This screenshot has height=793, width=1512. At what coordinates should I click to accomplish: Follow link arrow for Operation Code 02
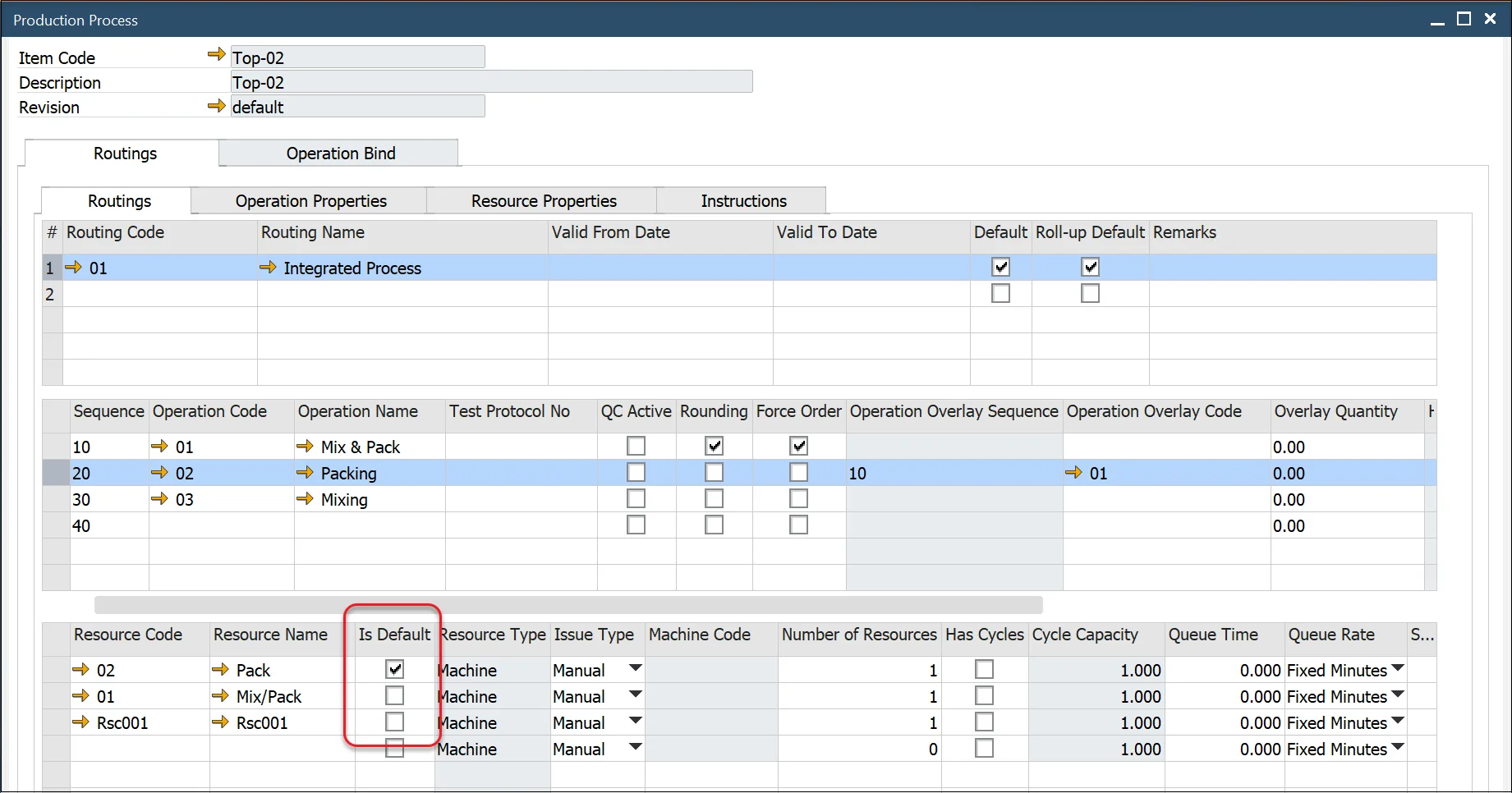click(x=159, y=473)
